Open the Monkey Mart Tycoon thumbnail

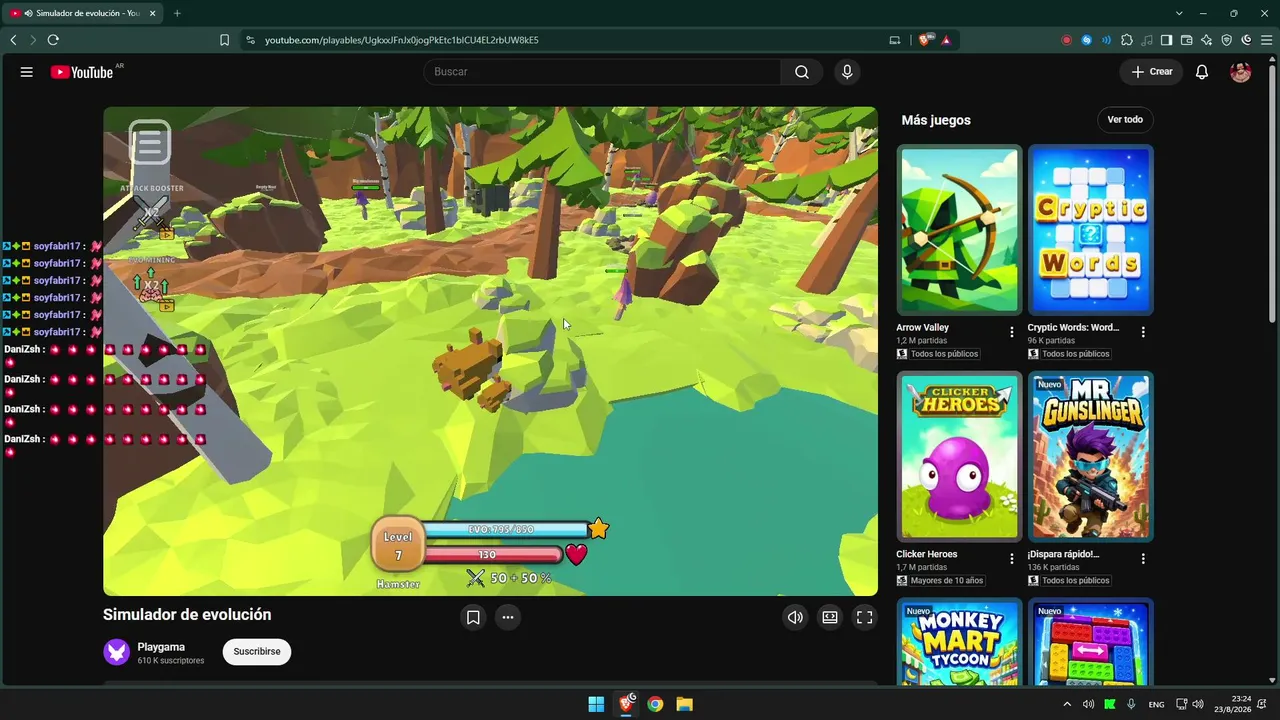959,642
